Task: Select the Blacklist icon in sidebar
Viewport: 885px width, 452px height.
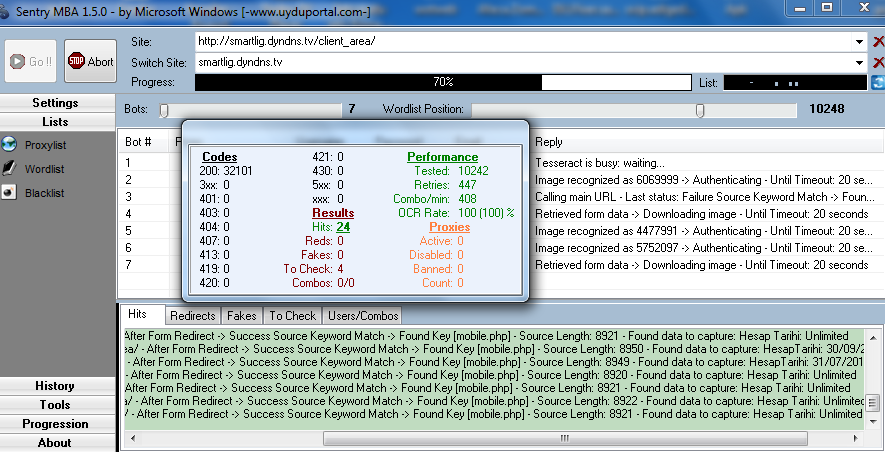Action: click(10, 192)
